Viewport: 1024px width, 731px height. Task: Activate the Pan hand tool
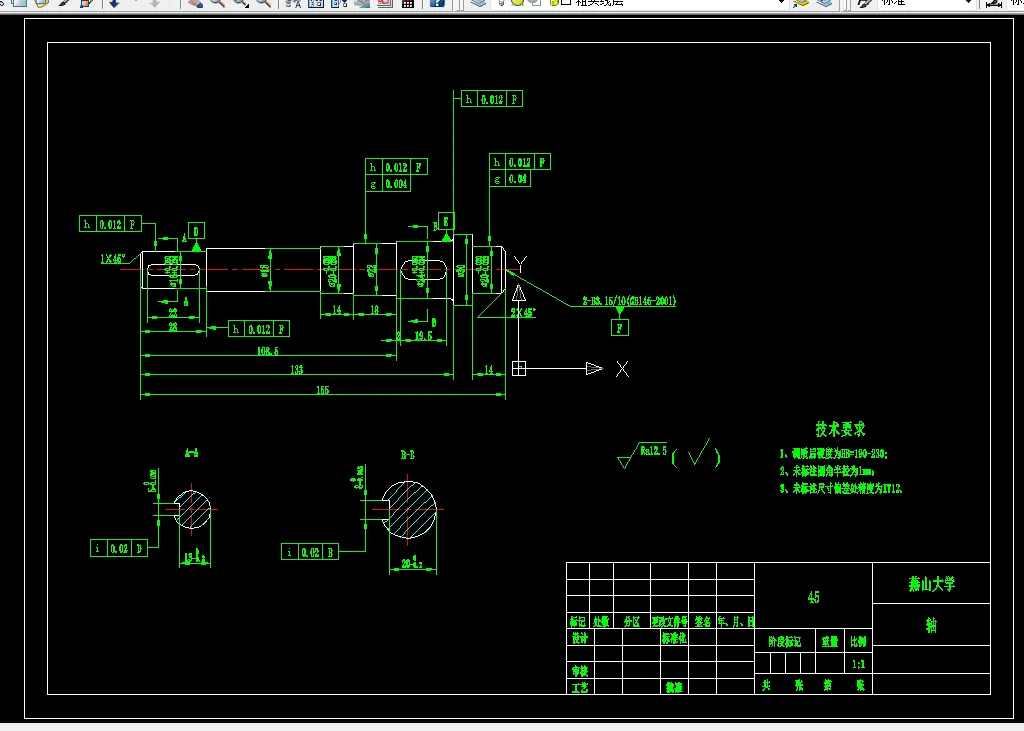(195, 3)
